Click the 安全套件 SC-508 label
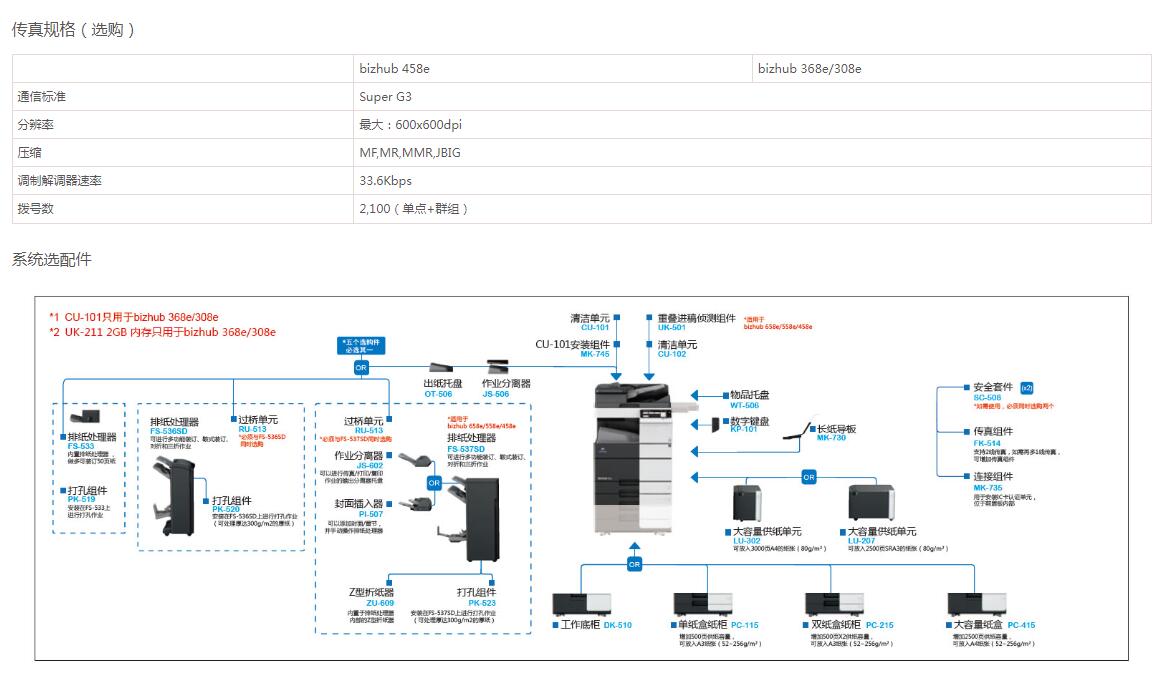This screenshot has width=1156, height=676. 992,391
